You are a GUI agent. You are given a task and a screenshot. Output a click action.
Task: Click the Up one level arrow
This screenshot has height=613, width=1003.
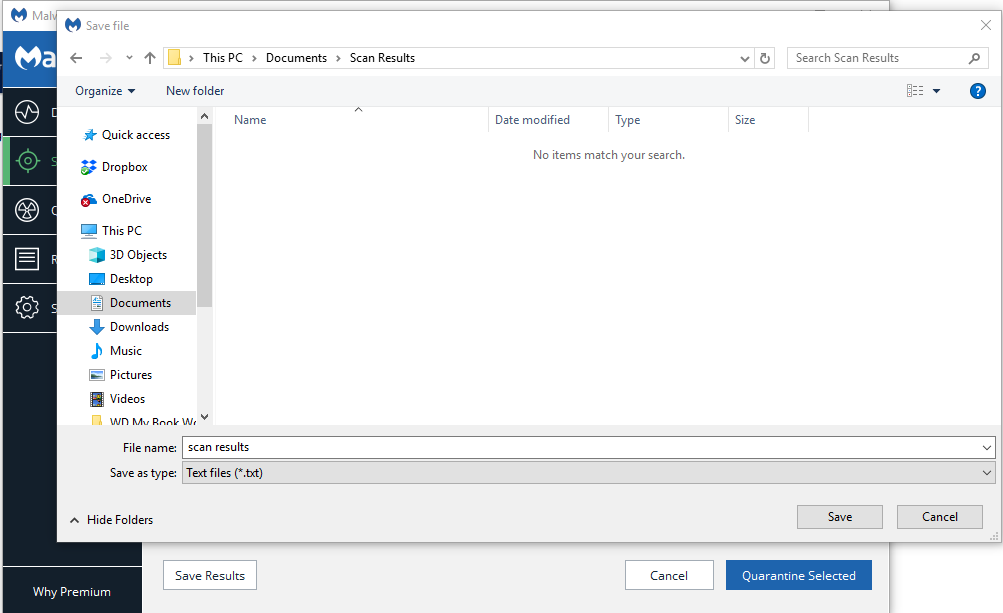tap(149, 58)
